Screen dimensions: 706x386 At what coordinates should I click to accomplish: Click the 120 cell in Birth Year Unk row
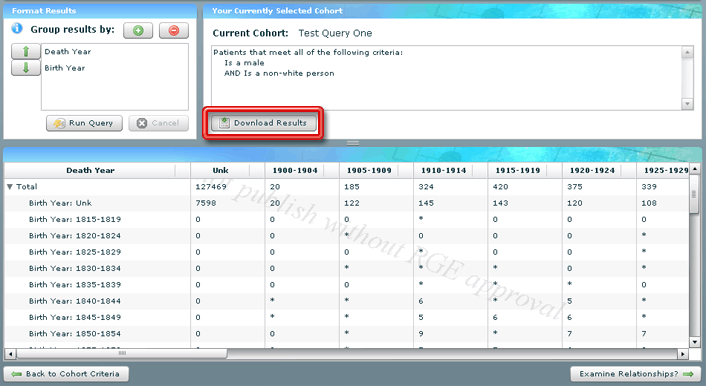coord(575,203)
